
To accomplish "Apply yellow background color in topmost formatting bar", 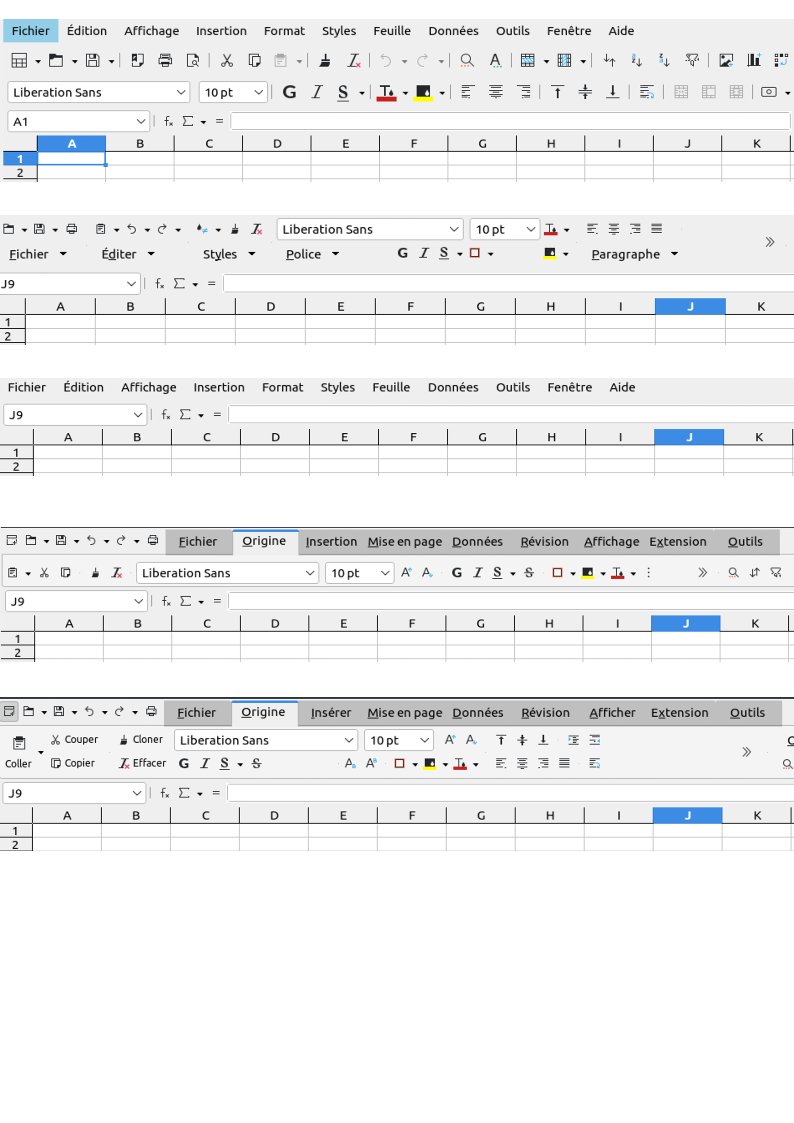I will point(424,92).
